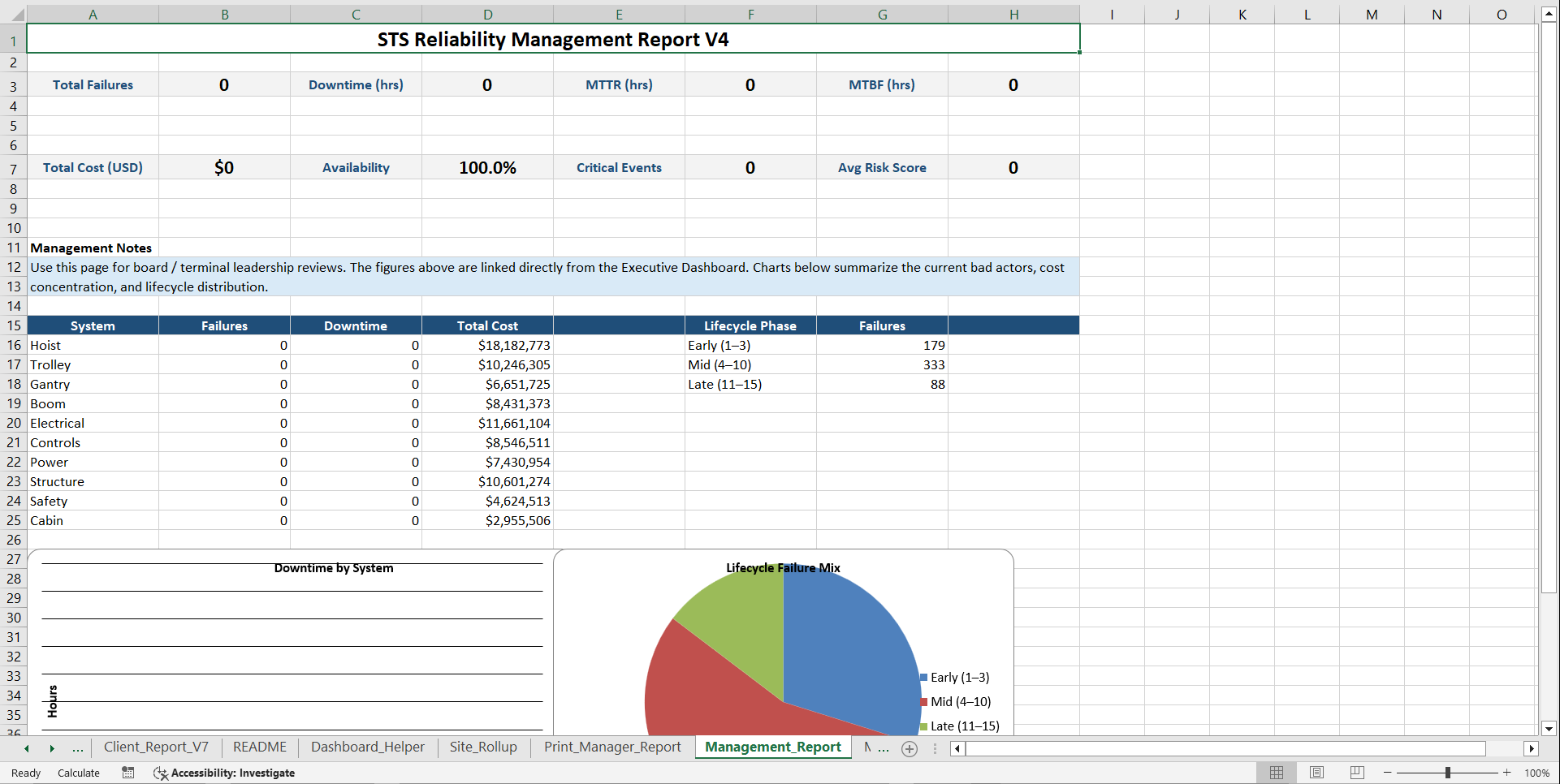Select the Normal view icon

coord(1277,773)
